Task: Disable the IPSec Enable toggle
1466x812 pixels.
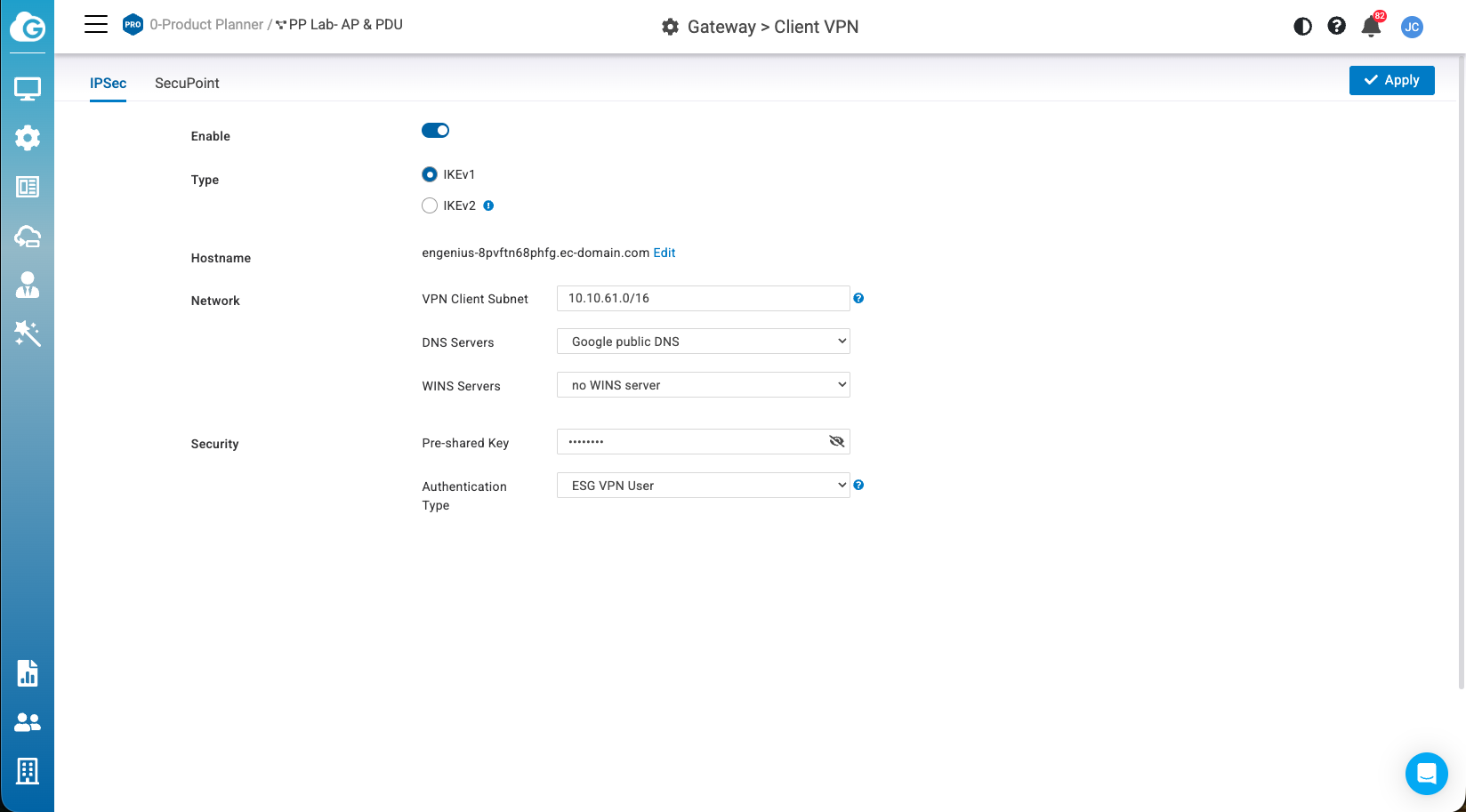Action: (x=435, y=131)
